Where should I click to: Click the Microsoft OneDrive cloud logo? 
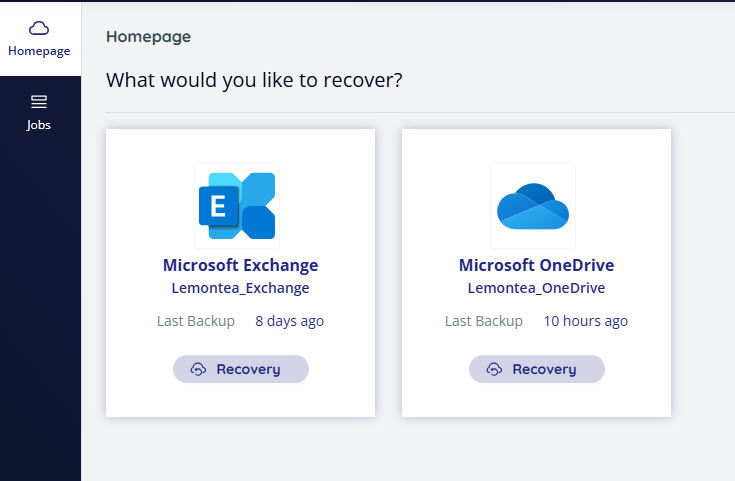(533, 206)
